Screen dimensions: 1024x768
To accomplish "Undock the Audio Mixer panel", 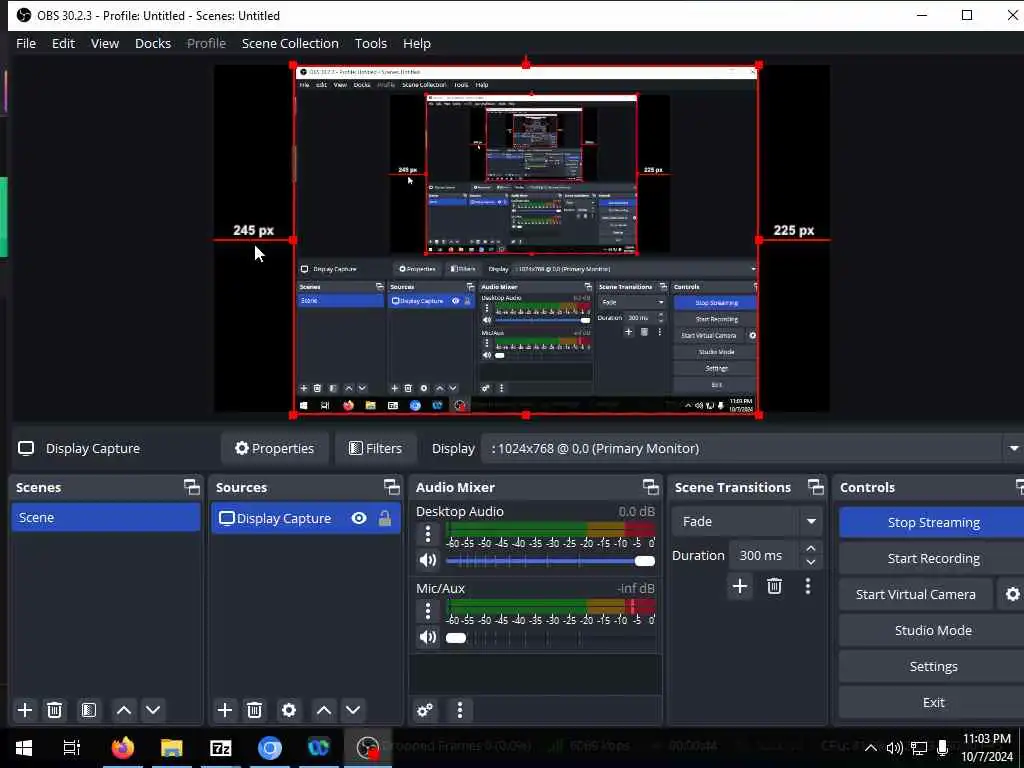I will 650,487.
